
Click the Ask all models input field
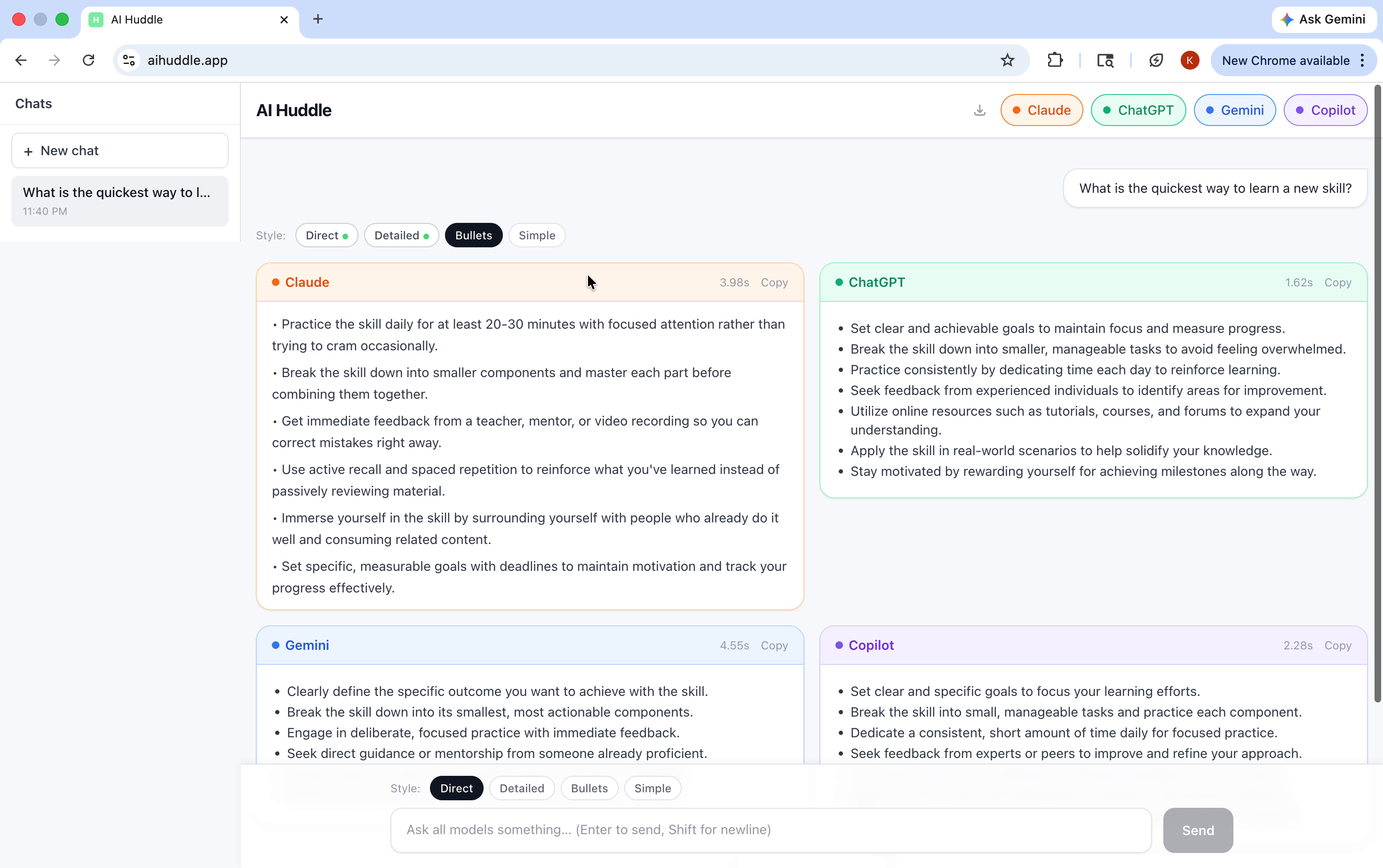pos(770,829)
